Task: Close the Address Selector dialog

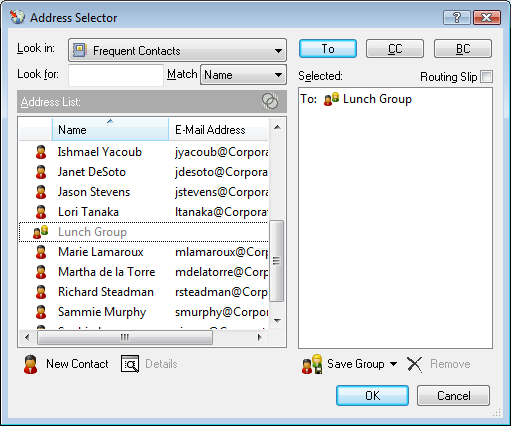Action: (487, 17)
